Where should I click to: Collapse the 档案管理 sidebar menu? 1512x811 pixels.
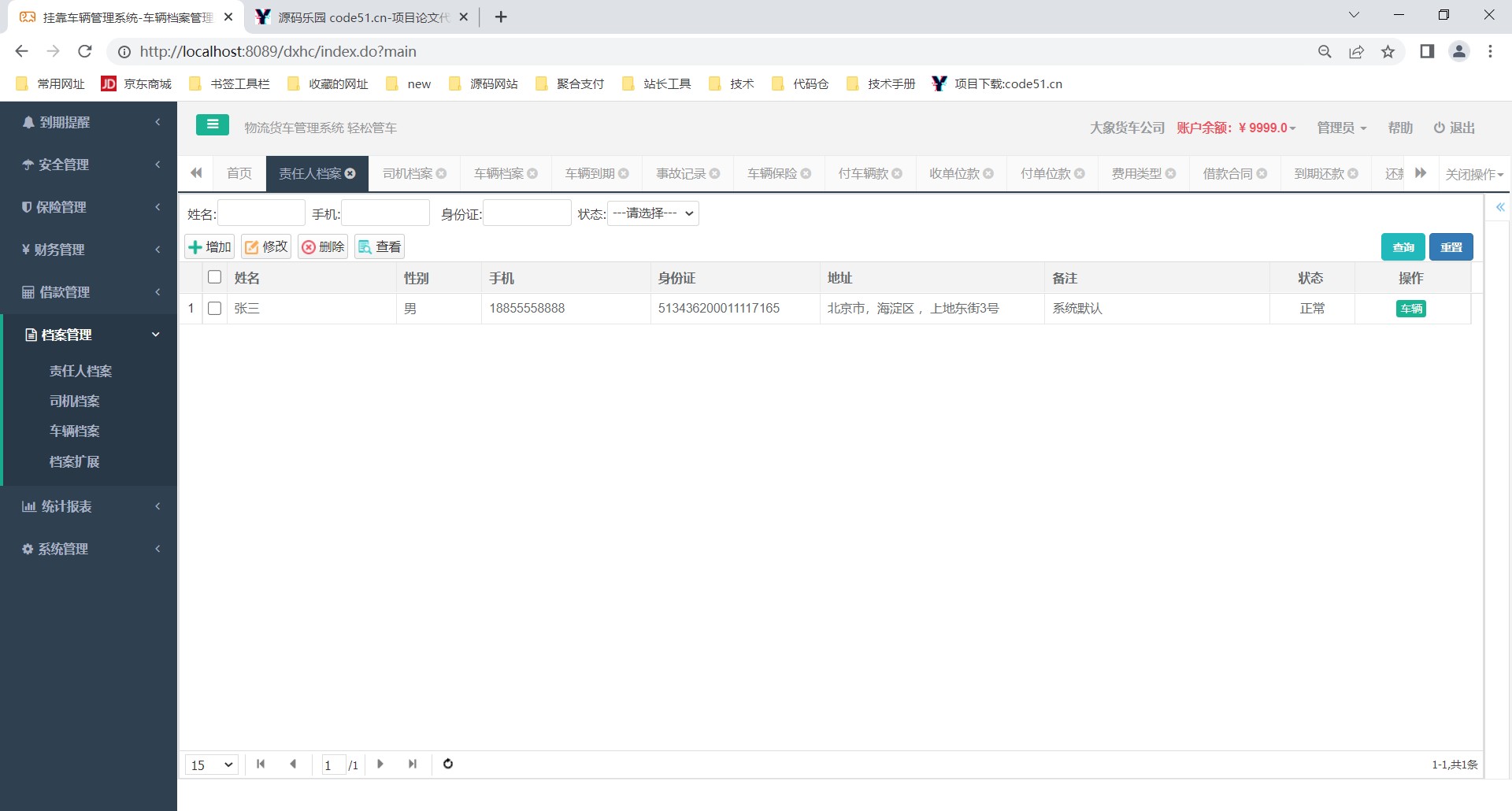tap(89, 335)
